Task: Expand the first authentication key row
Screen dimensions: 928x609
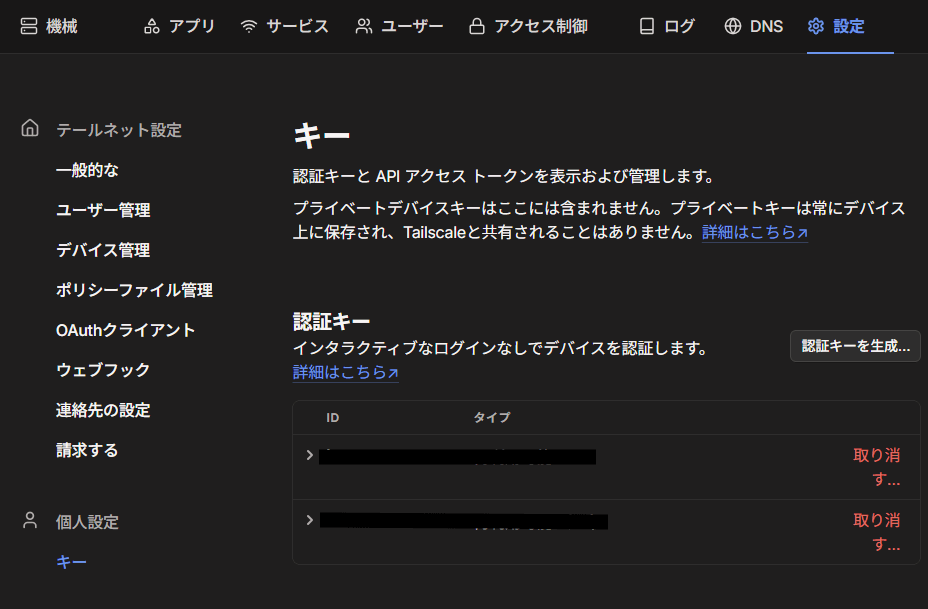Action: 309,455
